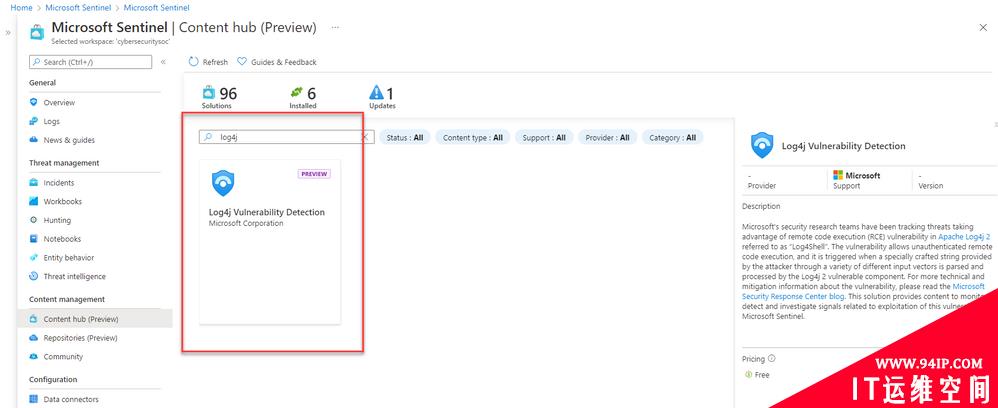Click Log4j Vulnerability Detection details heading
The width and height of the screenshot is (998, 408).
tap(843, 146)
